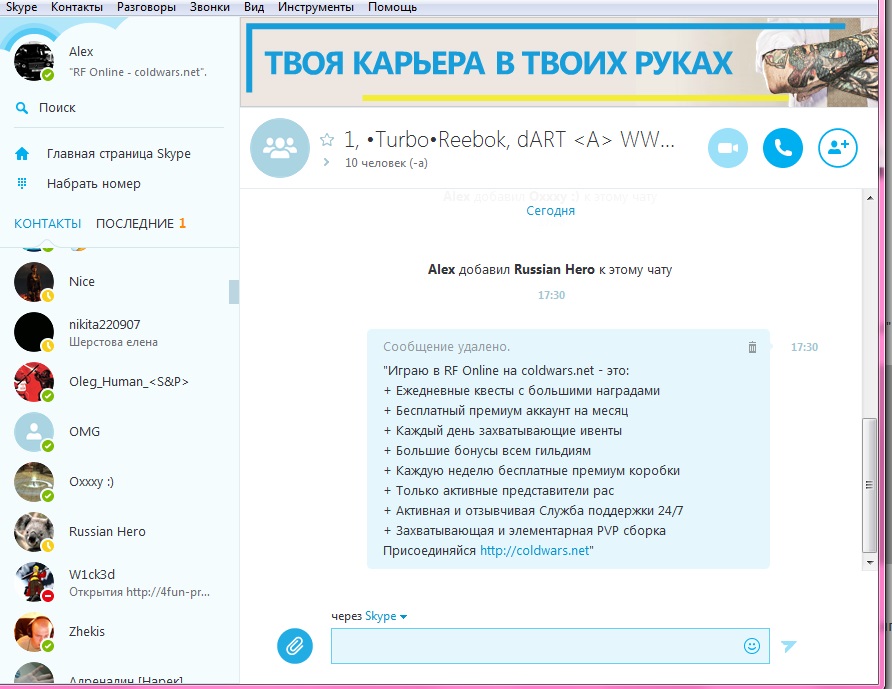Click the 'Zhekis' contact name
Image resolution: width=892 pixels, height=689 pixels.
(87, 632)
